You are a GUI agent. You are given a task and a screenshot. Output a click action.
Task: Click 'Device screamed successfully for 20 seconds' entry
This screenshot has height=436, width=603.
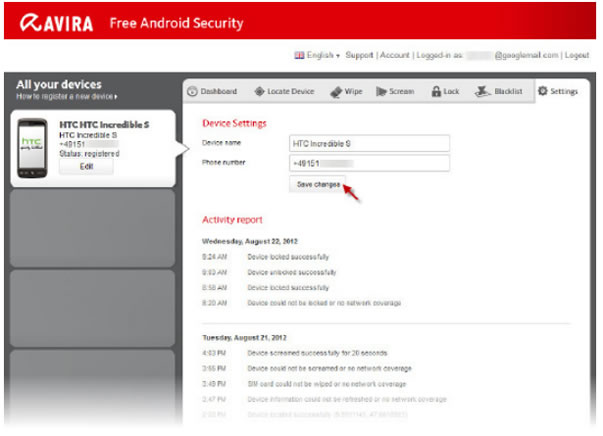tap(317, 353)
